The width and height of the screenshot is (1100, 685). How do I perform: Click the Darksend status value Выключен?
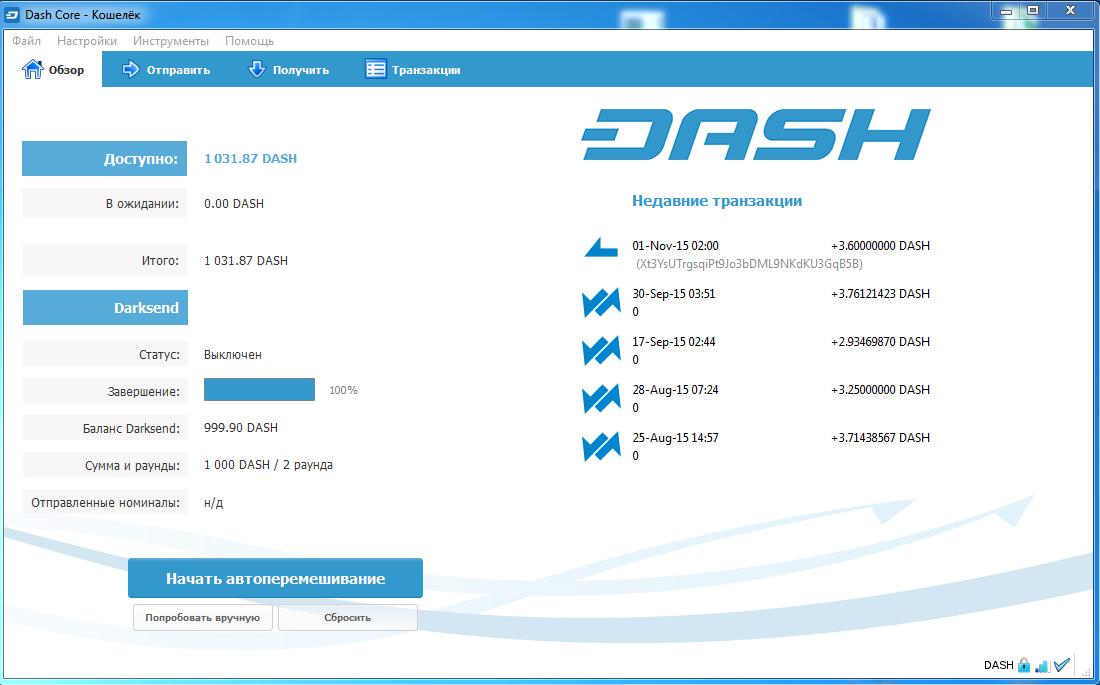tap(232, 354)
